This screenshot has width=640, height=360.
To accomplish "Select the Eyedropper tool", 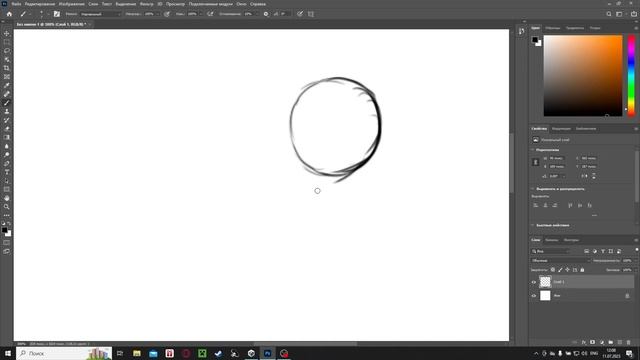I will (x=7, y=85).
